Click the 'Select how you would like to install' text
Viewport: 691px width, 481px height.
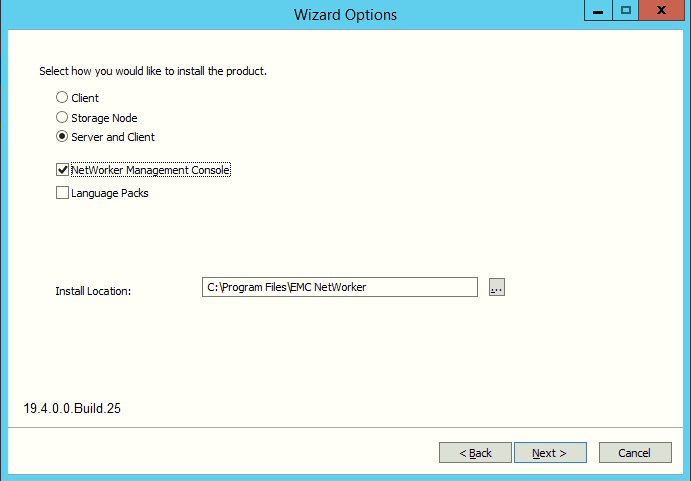click(153, 72)
